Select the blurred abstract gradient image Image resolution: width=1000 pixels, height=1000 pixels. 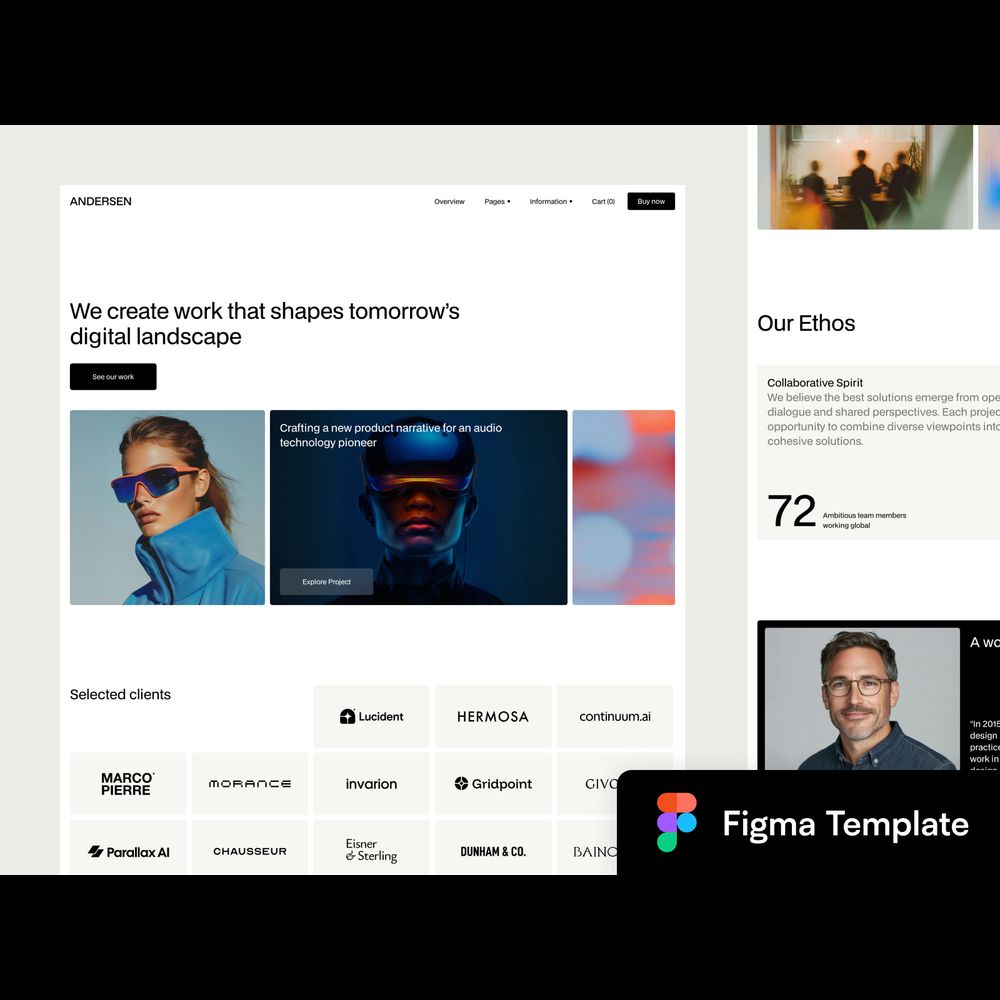click(623, 507)
